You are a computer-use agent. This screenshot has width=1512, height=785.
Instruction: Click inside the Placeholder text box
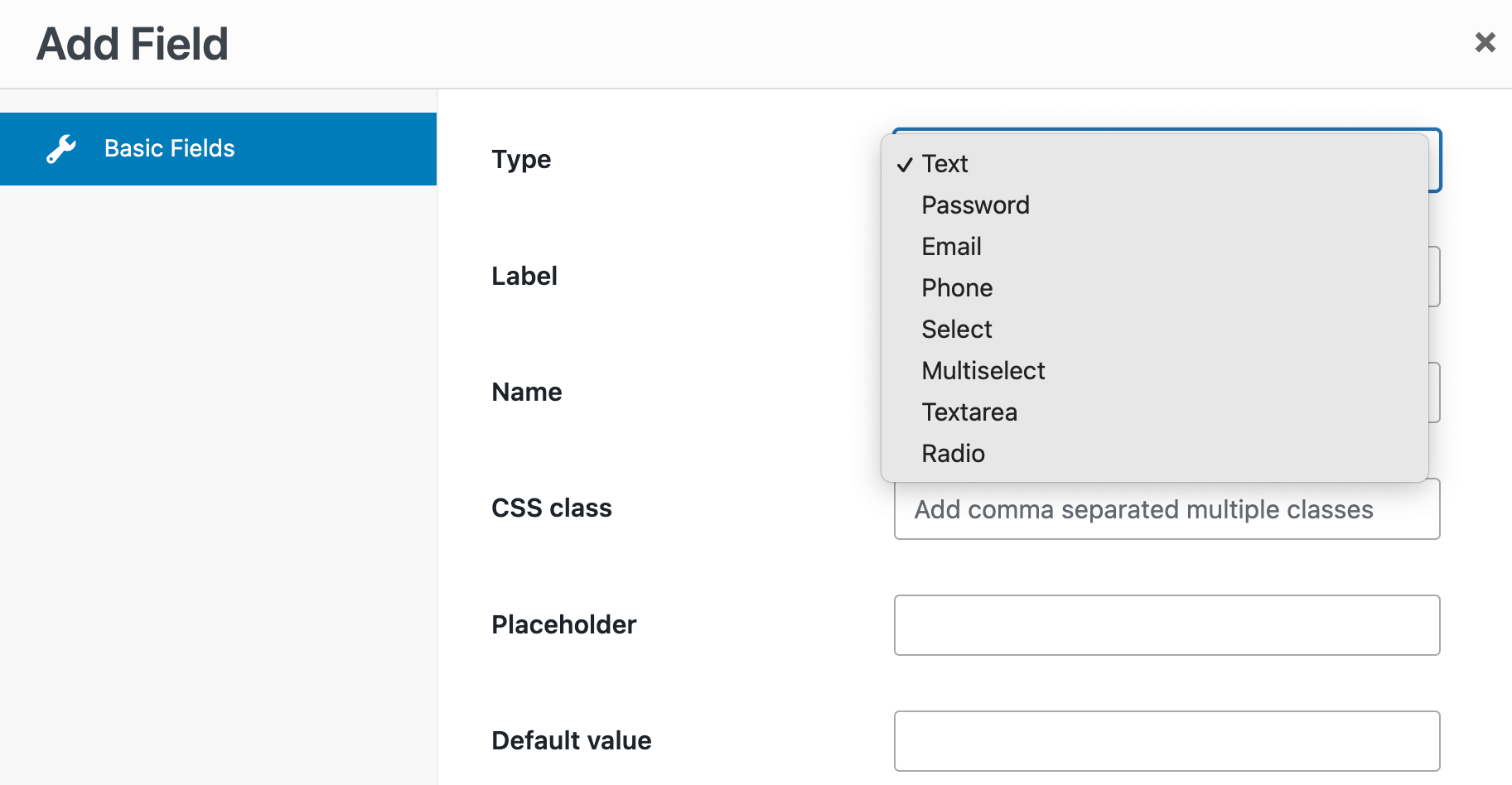coord(1167,625)
